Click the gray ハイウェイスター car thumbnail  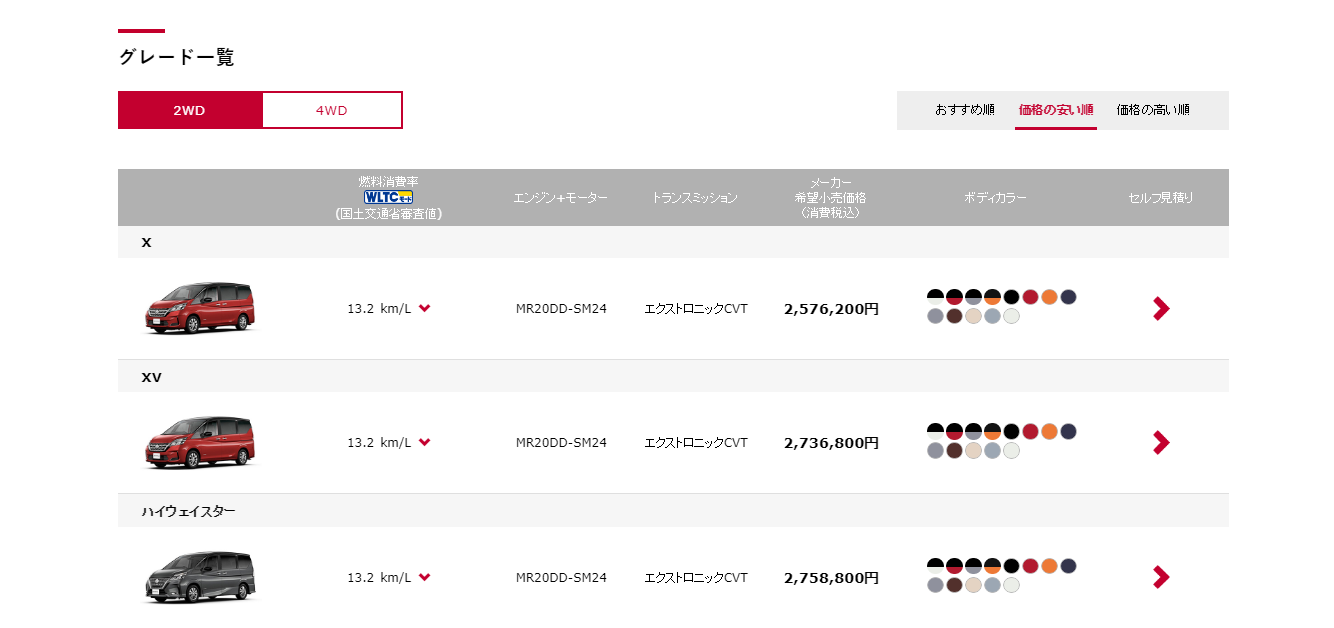(x=199, y=576)
